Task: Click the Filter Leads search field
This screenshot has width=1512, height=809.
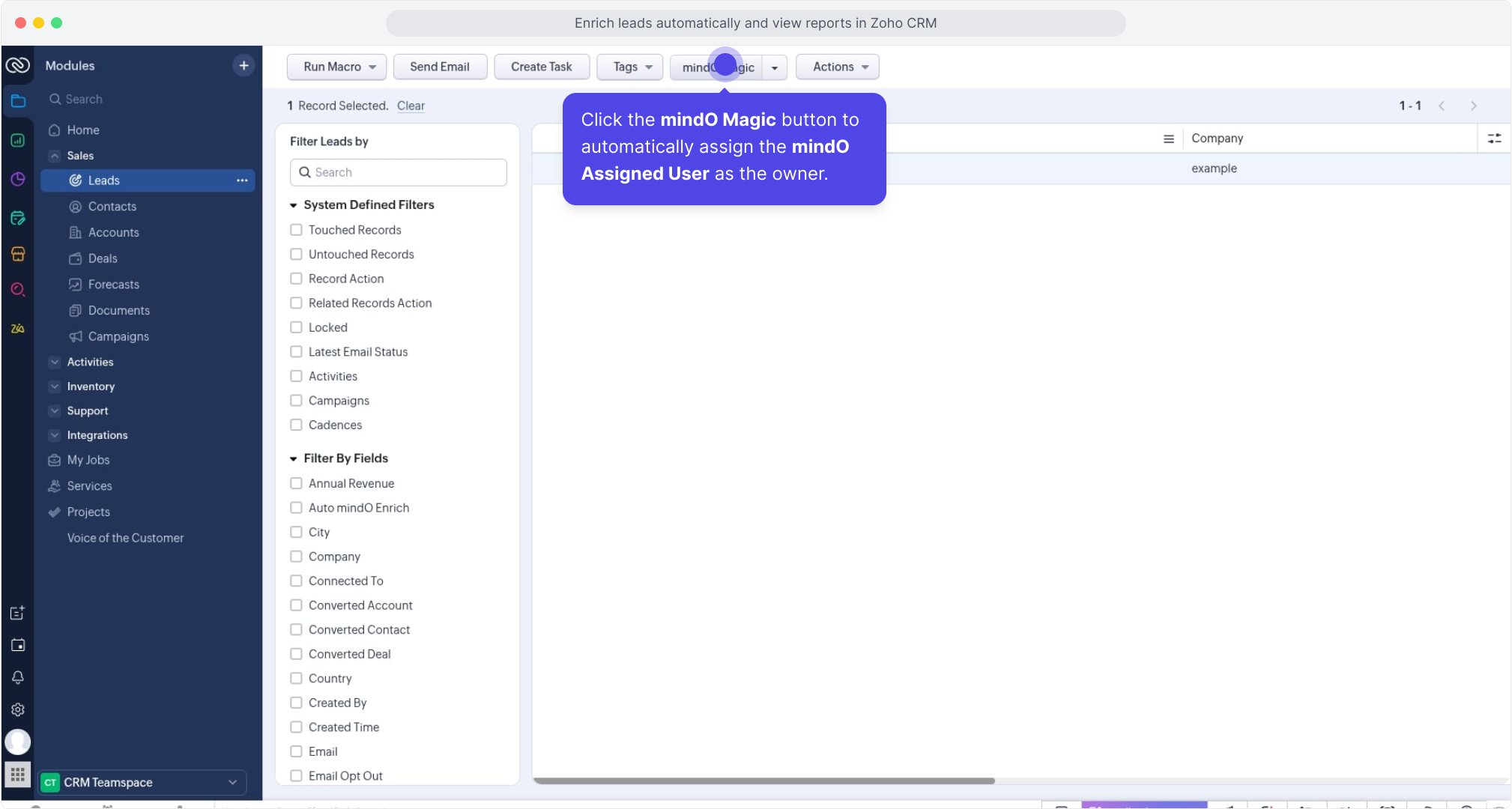Action: [x=399, y=172]
